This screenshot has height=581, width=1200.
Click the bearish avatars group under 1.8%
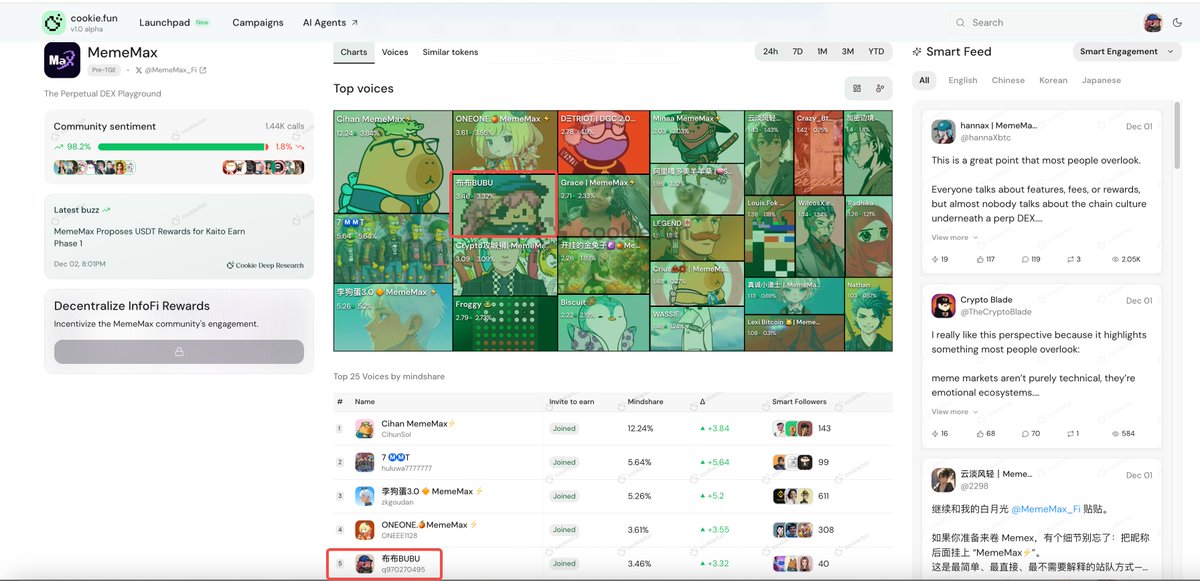point(263,167)
